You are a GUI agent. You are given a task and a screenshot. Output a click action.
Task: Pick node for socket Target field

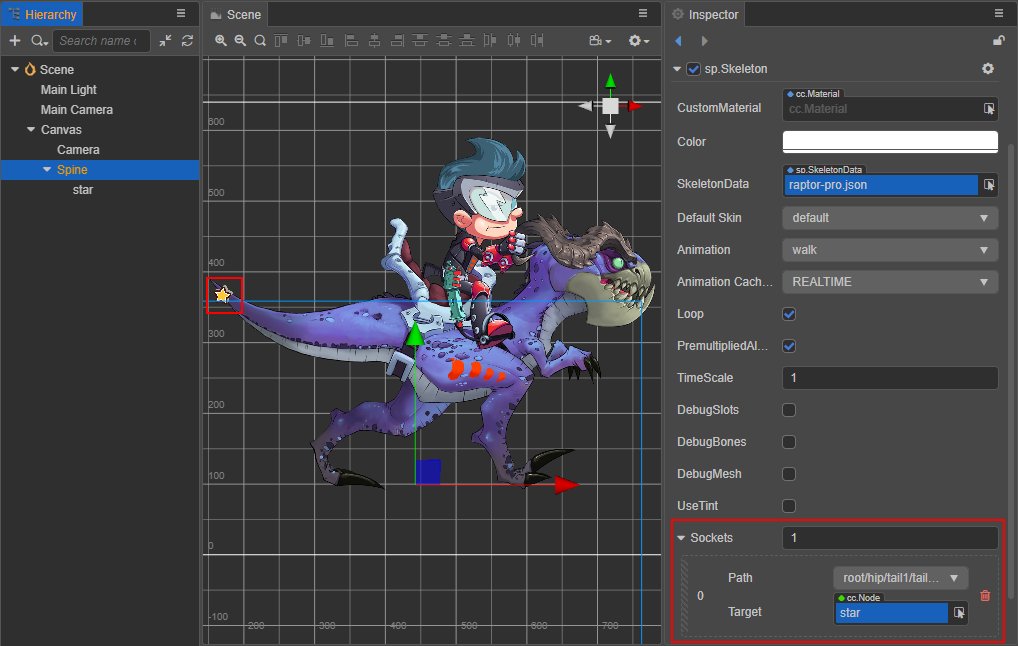959,612
